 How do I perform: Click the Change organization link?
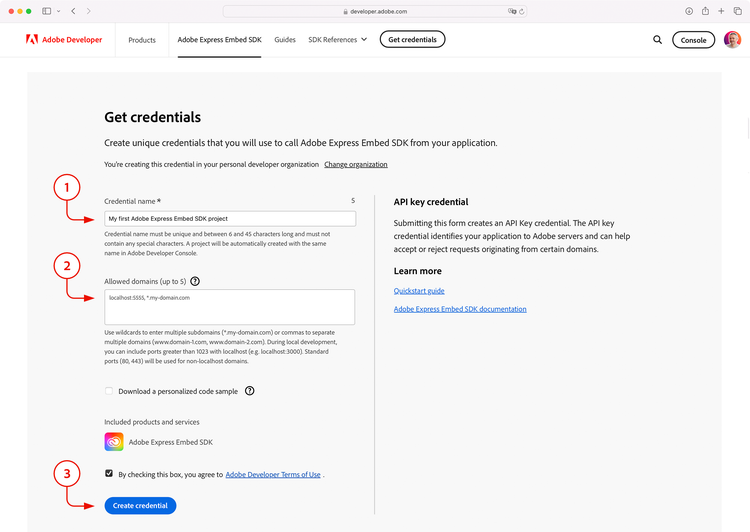pyautogui.click(x=355, y=164)
